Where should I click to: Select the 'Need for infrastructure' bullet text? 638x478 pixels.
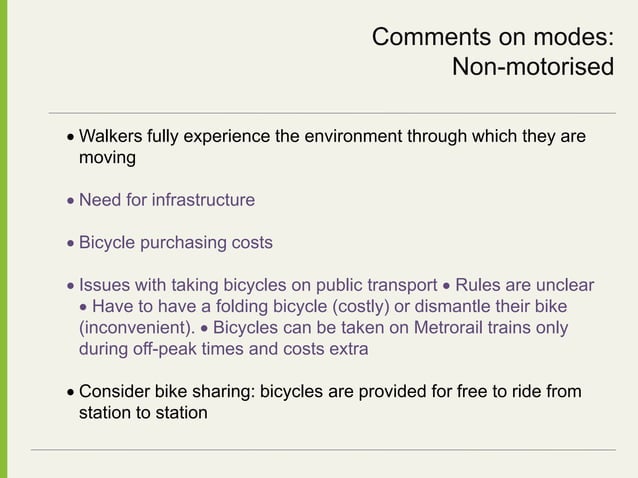tap(167, 200)
